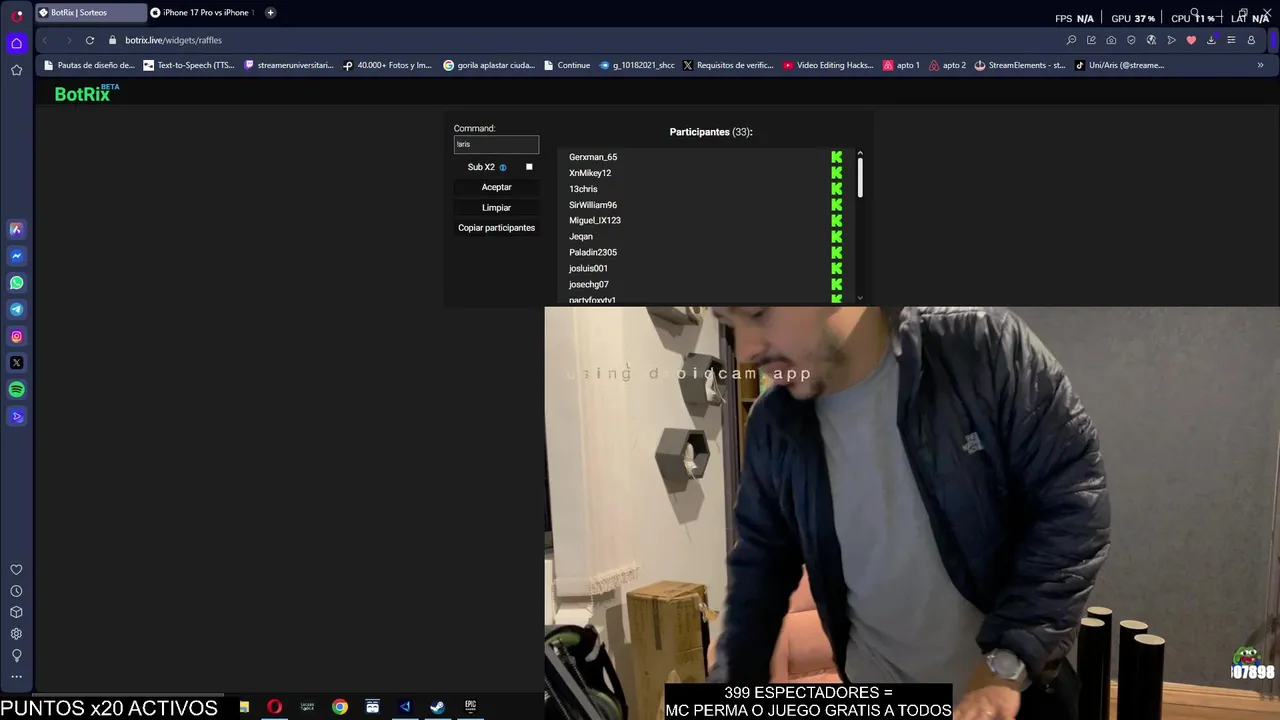
Task: Open the 40.000+ Fotos bookmark
Action: click(x=387, y=65)
